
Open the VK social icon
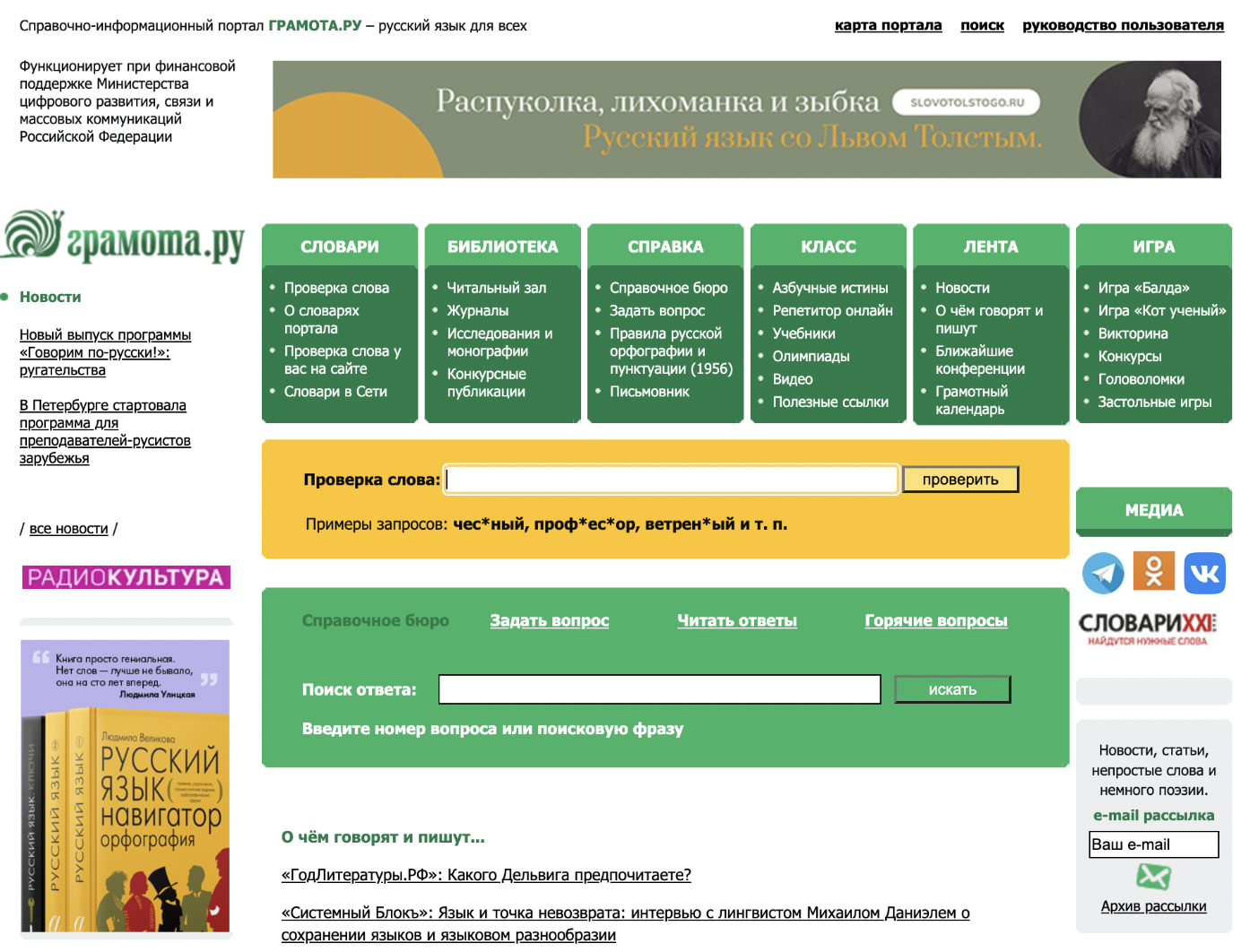[x=1204, y=573]
